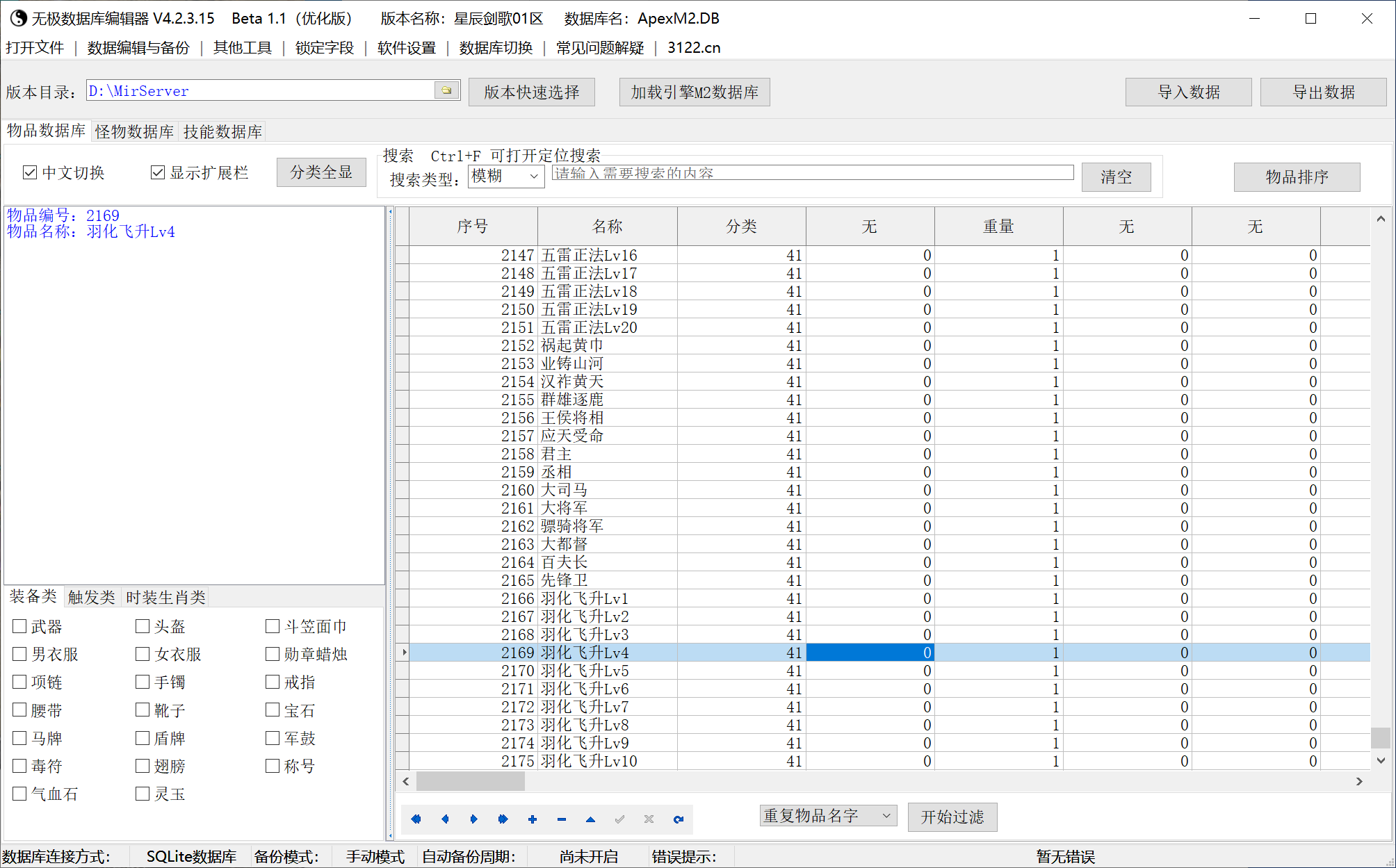This screenshot has height=868, width=1396.
Task: Click 加载引擎M2数据库 button
Action: 695,92
